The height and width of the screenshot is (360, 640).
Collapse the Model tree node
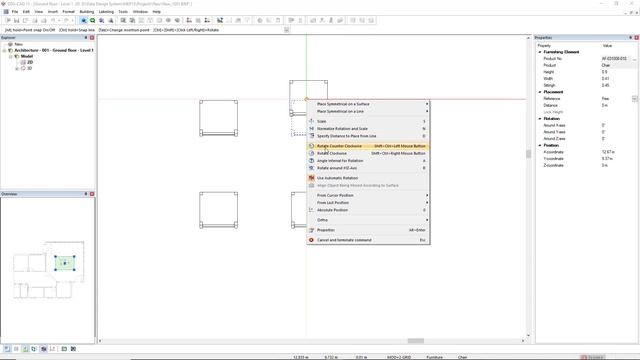(11, 56)
